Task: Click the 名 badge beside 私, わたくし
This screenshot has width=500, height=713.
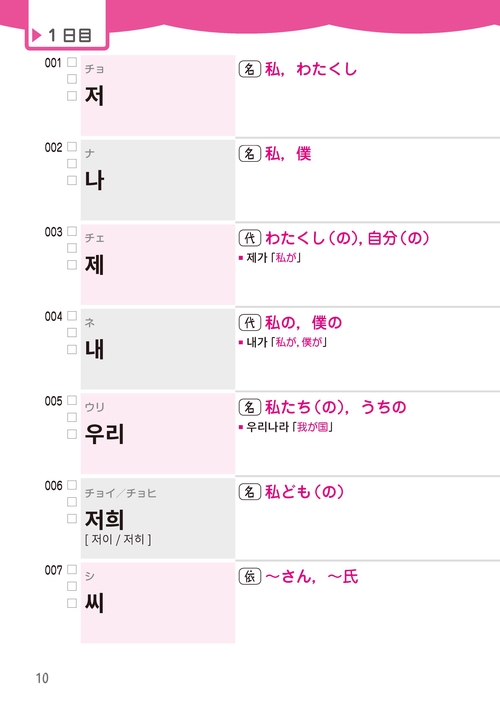Action: pyautogui.click(x=250, y=69)
